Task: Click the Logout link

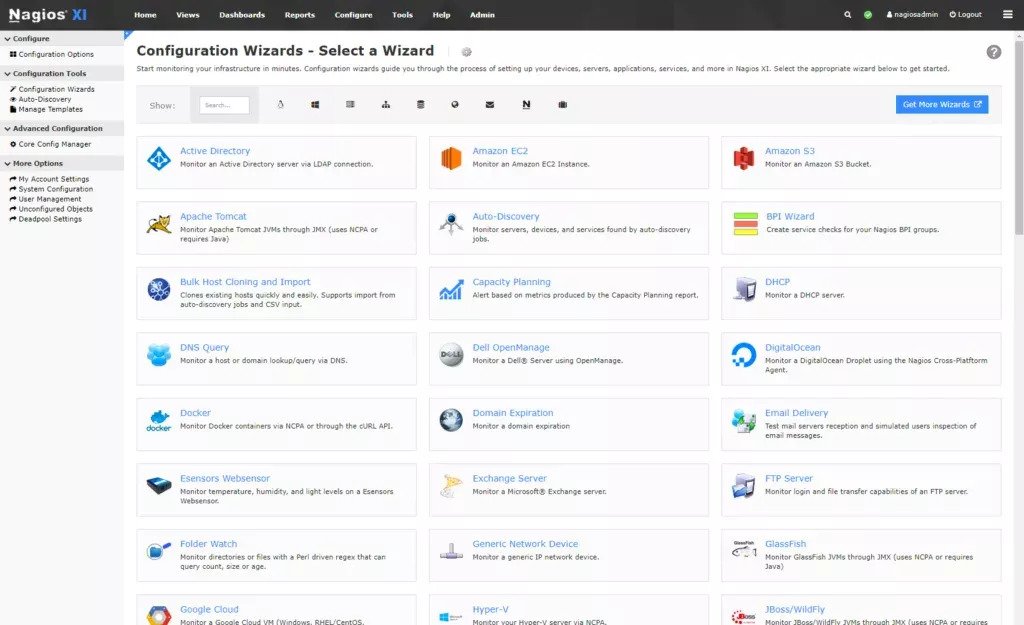Action: (x=965, y=14)
